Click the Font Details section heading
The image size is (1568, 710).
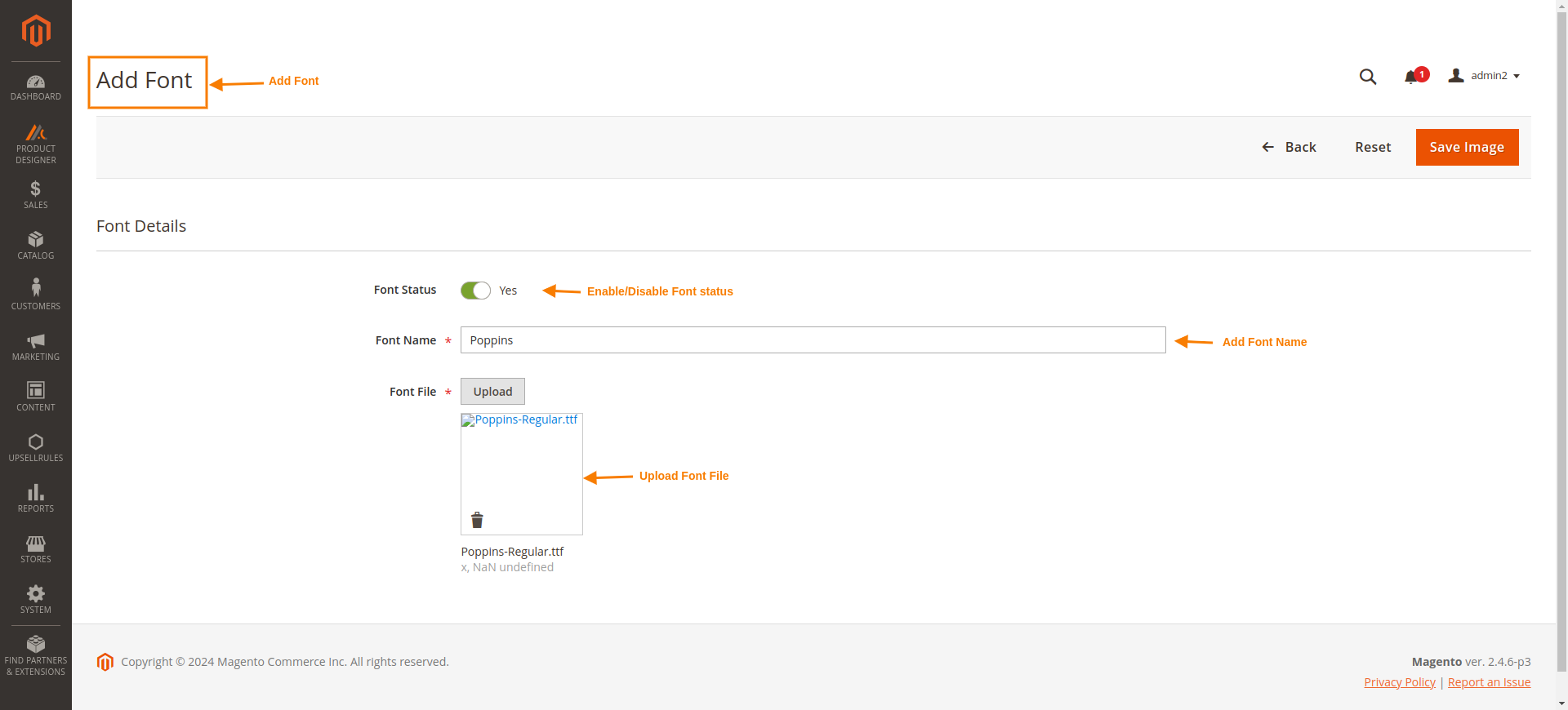point(141,226)
